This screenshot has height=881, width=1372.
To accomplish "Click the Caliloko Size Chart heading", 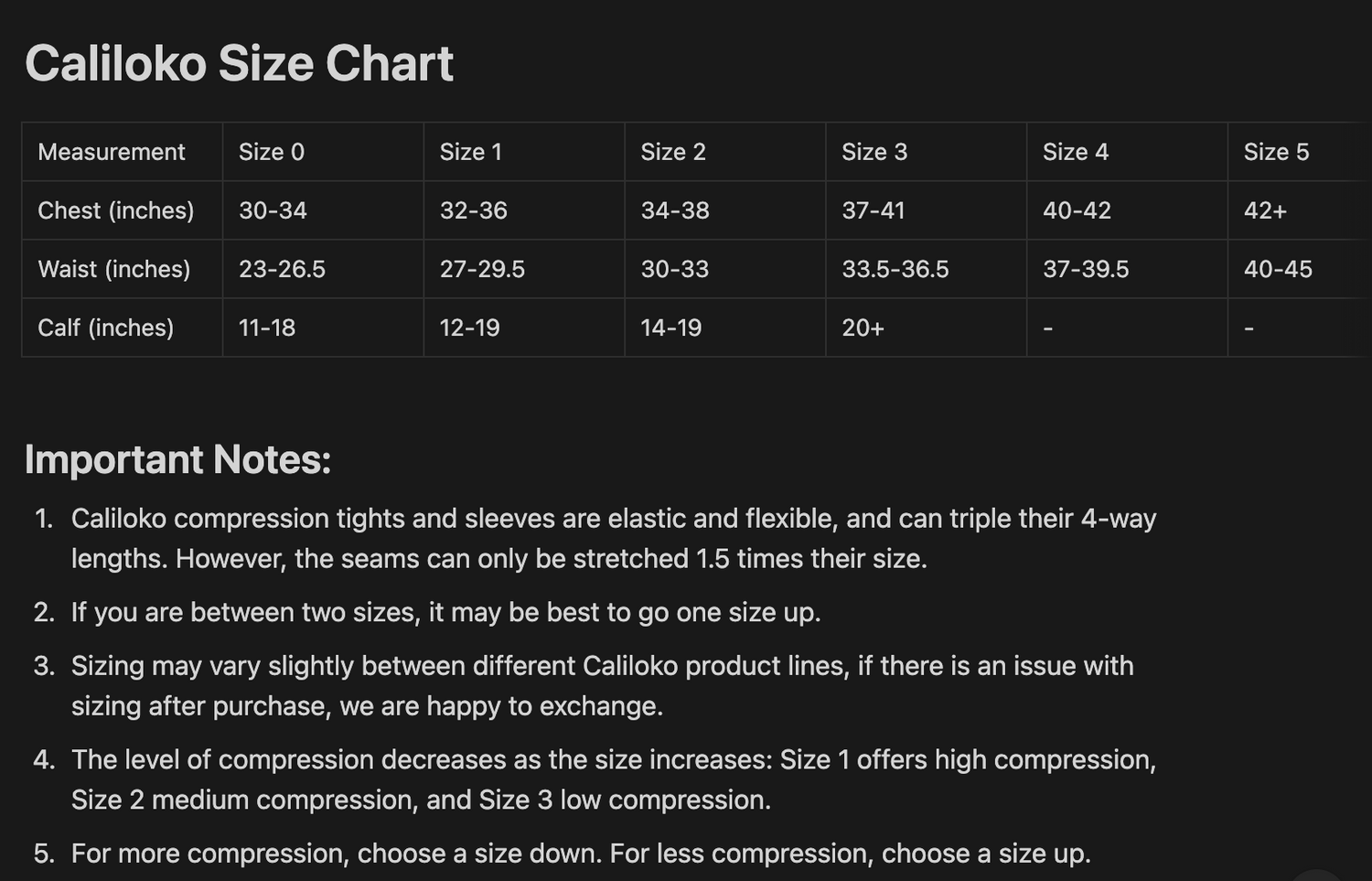I will click(239, 64).
